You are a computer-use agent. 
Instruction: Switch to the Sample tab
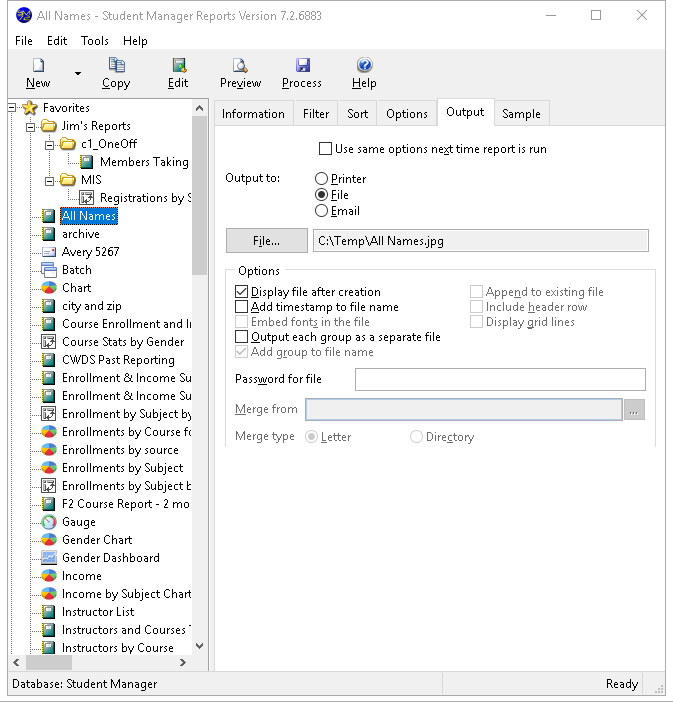coord(521,113)
